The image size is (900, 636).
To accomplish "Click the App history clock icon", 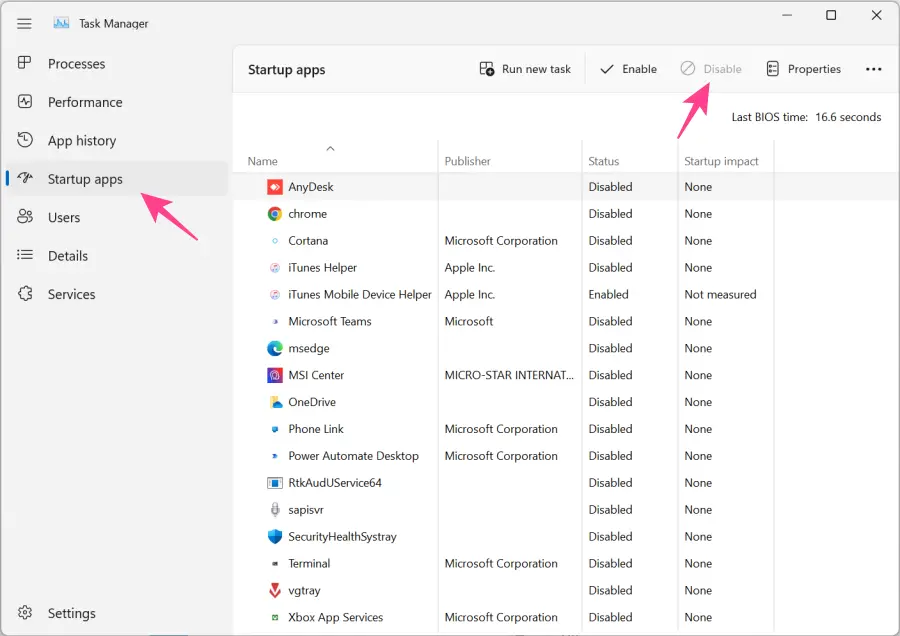I will (x=25, y=139).
